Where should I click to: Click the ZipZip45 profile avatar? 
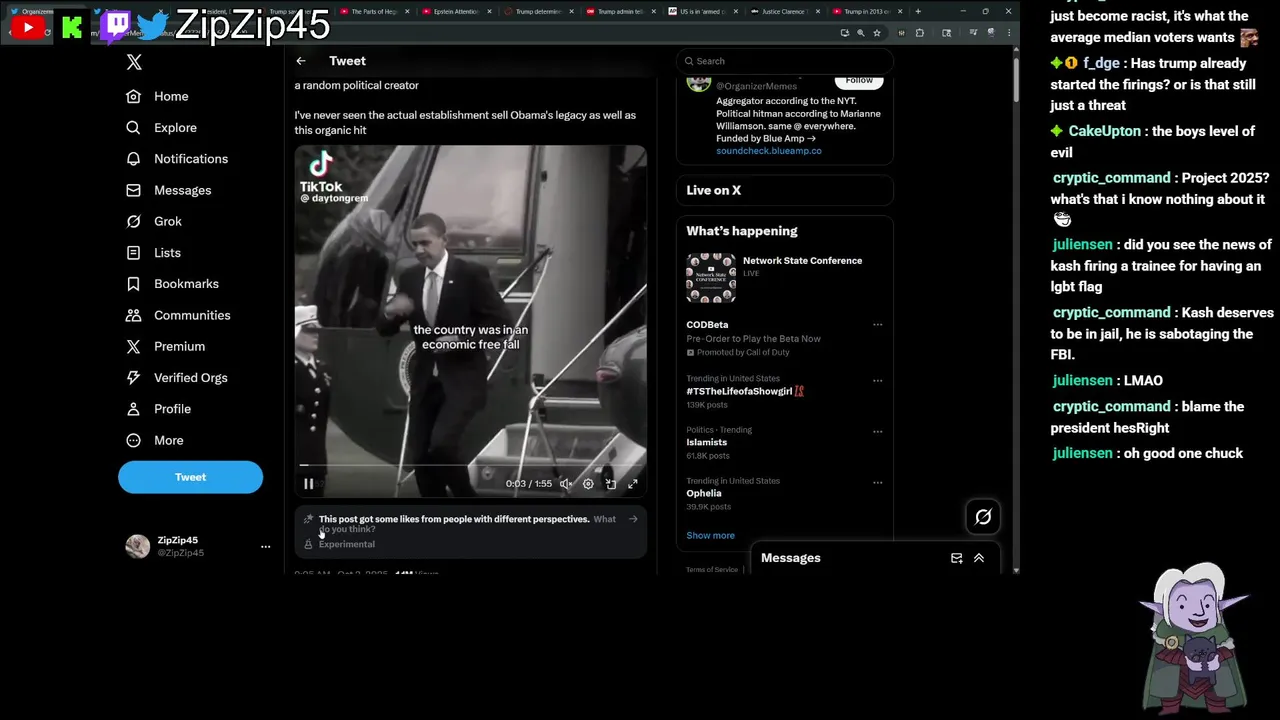137,546
